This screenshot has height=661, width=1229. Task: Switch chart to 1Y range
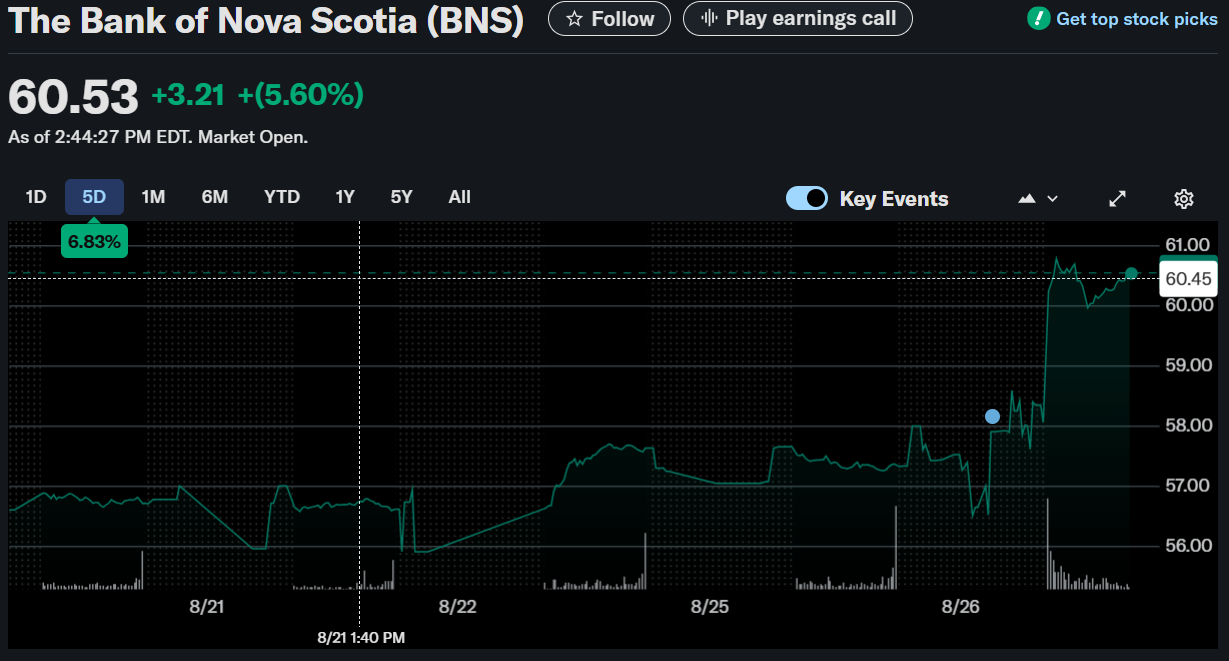pos(345,197)
